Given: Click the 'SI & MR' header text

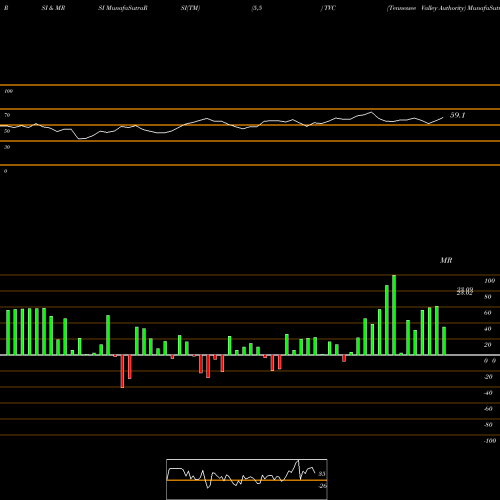Looking at the screenshot, I should click(x=53, y=8).
